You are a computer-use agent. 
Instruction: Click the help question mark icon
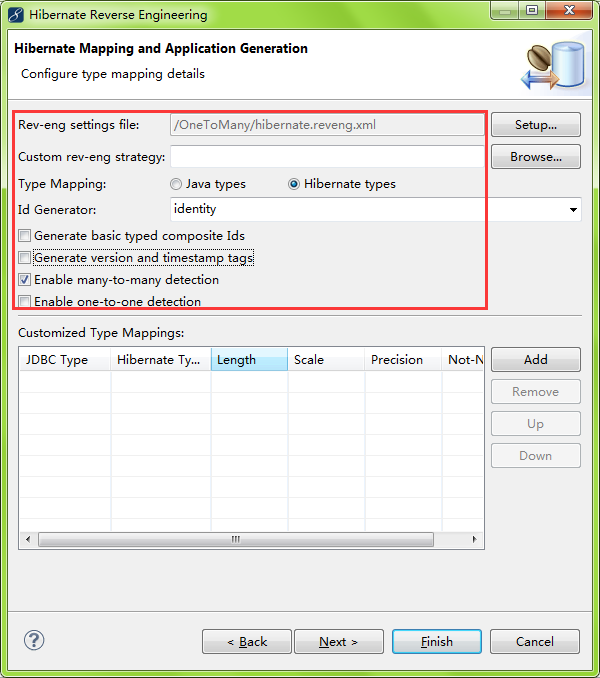pyautogui.click(x=34, y=640)
